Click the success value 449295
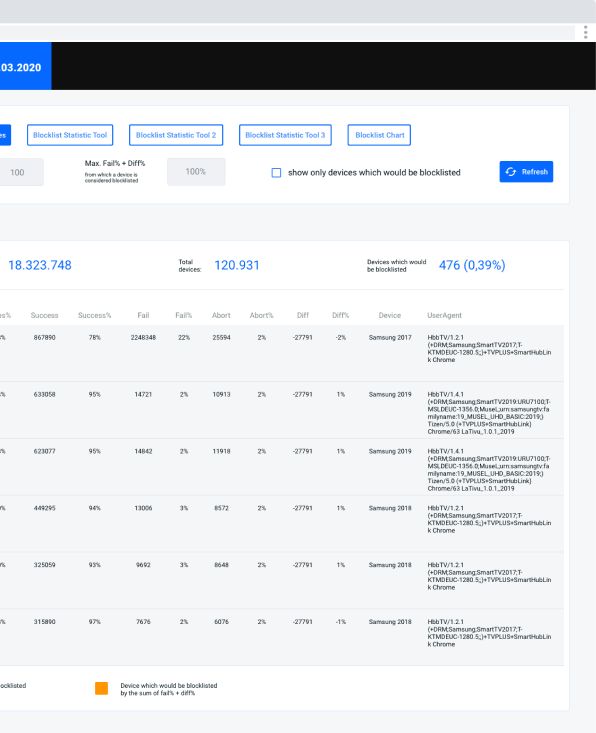This screenshot has width=596, height=733. tap(44, 508)
